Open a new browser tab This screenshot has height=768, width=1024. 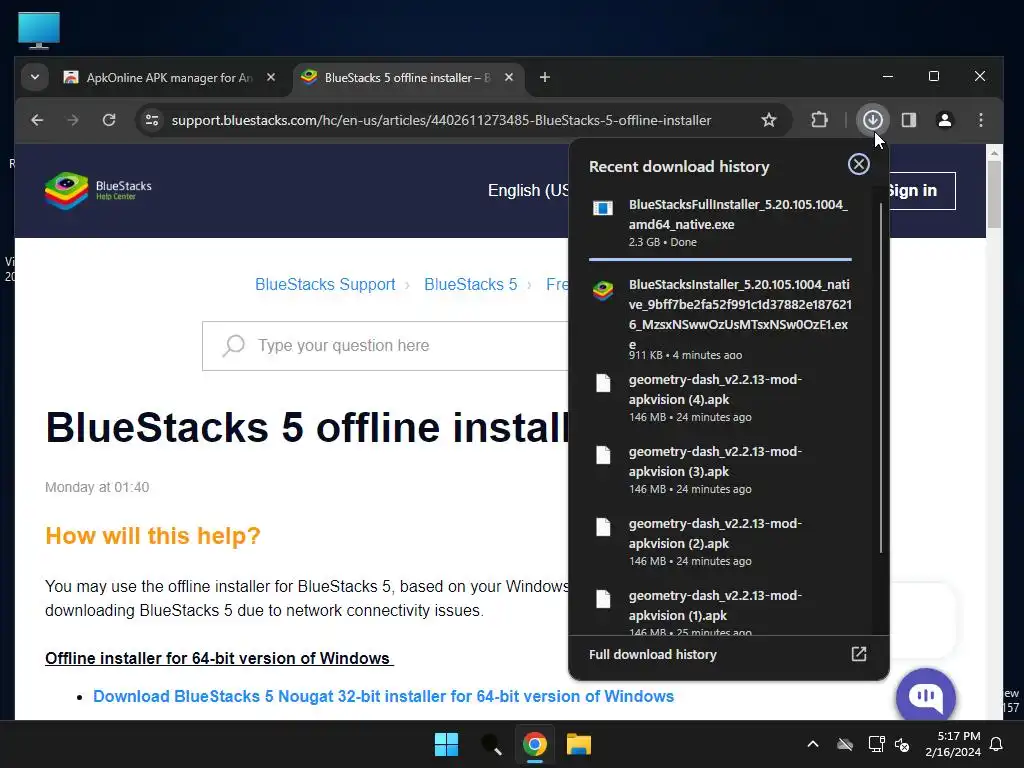(545, 77)
